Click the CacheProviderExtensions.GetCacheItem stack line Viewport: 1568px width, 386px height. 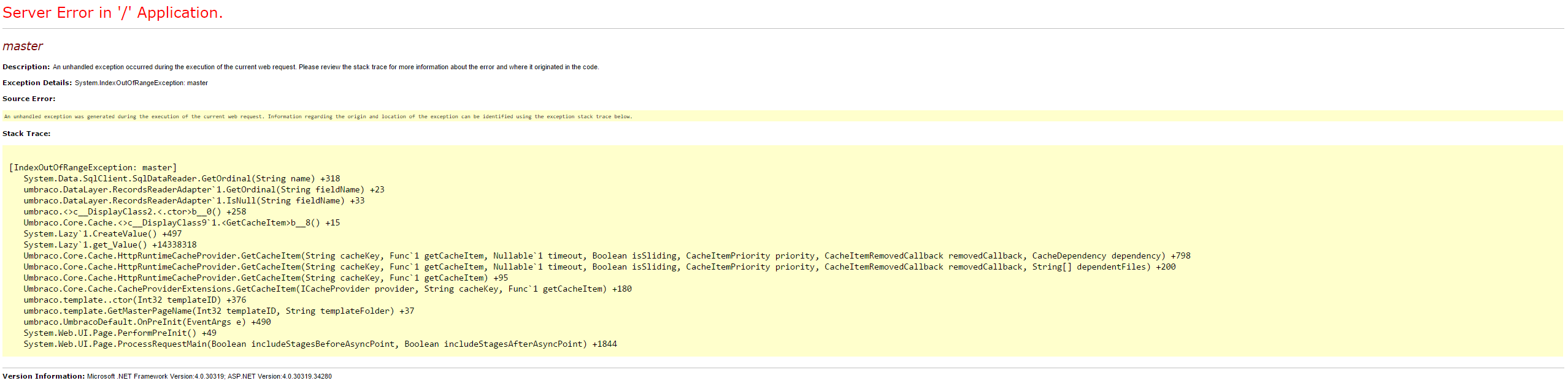coord(328,289)
